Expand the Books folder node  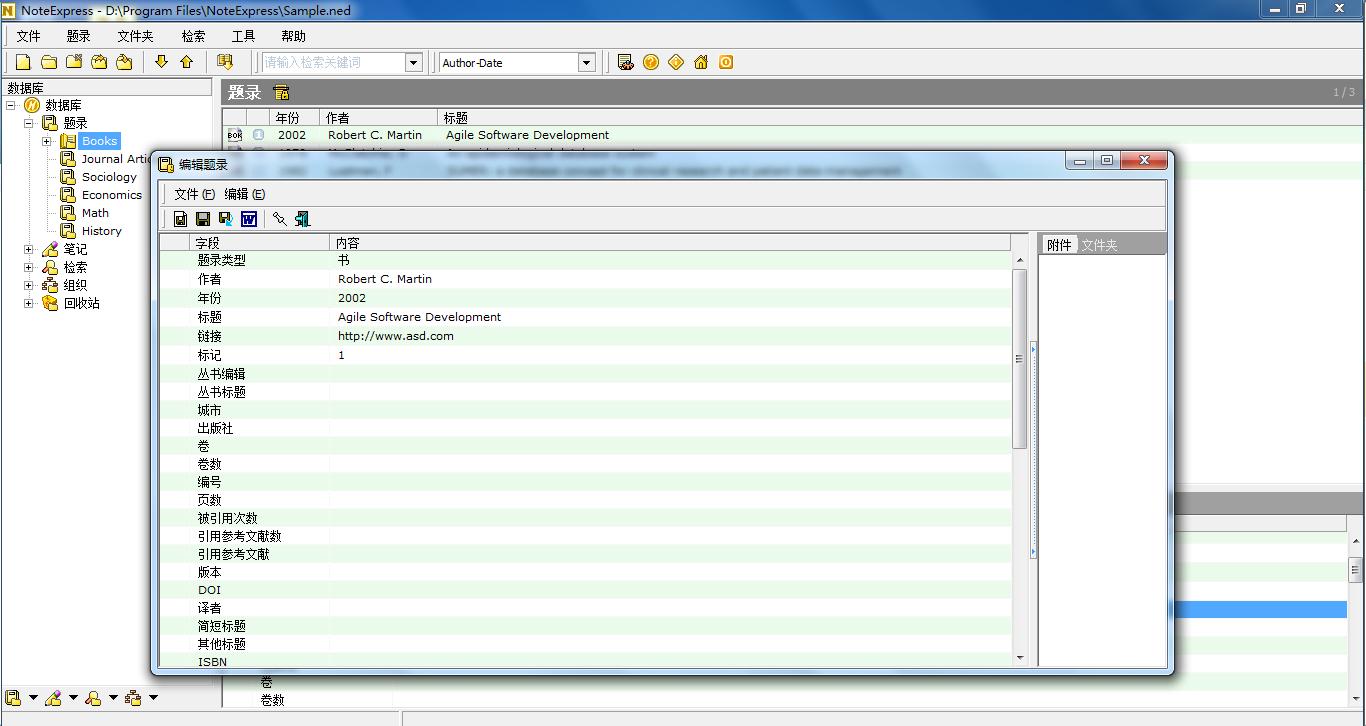47,141
